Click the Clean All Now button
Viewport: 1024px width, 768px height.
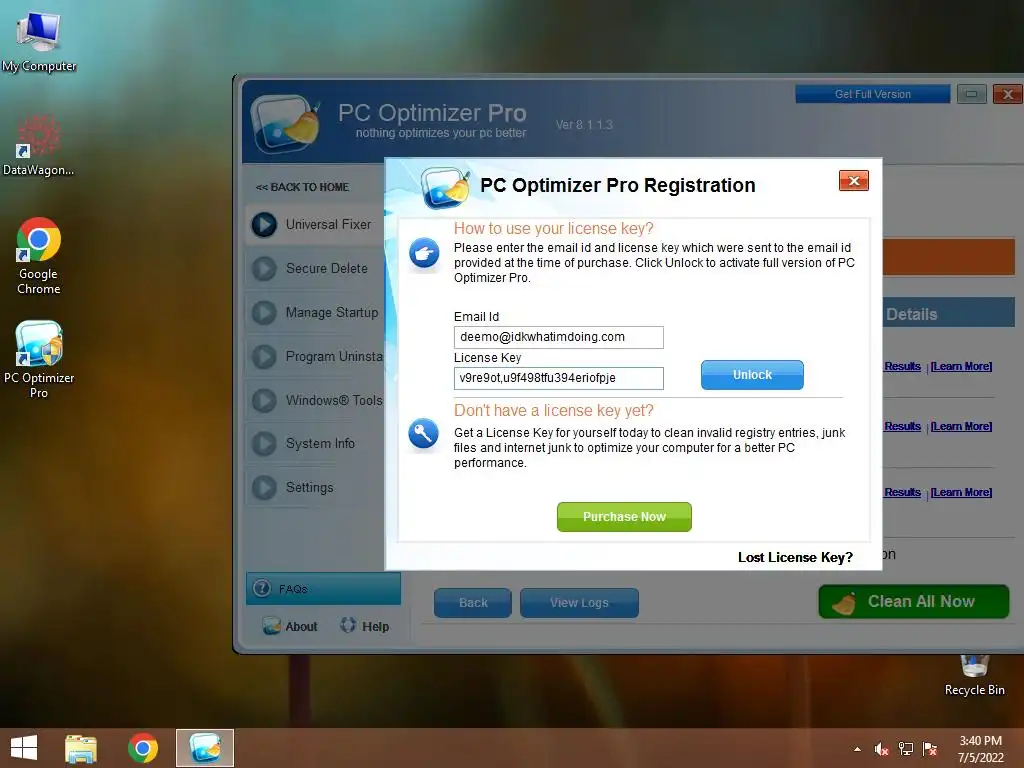click(x=914, y=601)
